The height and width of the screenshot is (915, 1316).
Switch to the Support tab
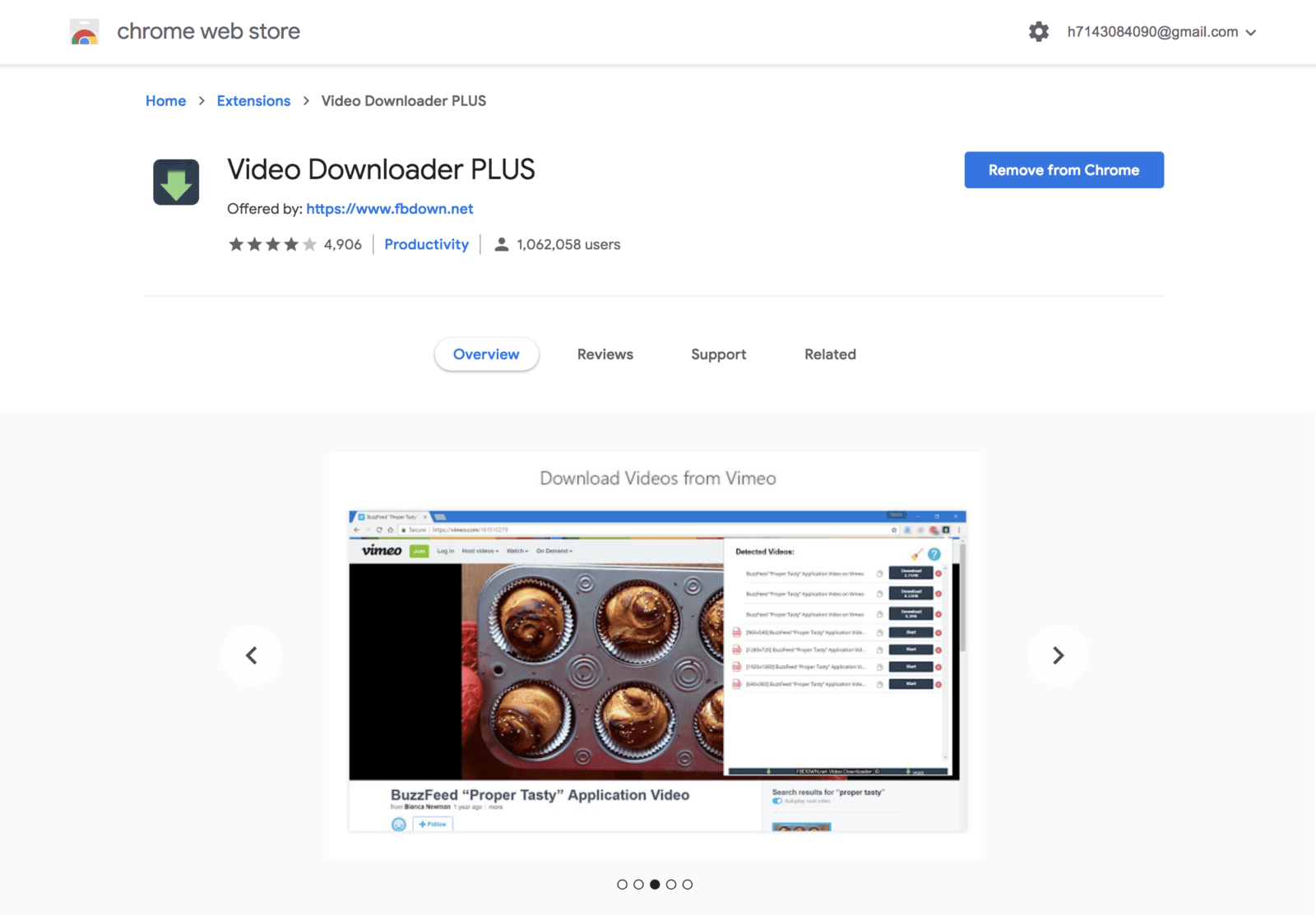tap(719, 354)
